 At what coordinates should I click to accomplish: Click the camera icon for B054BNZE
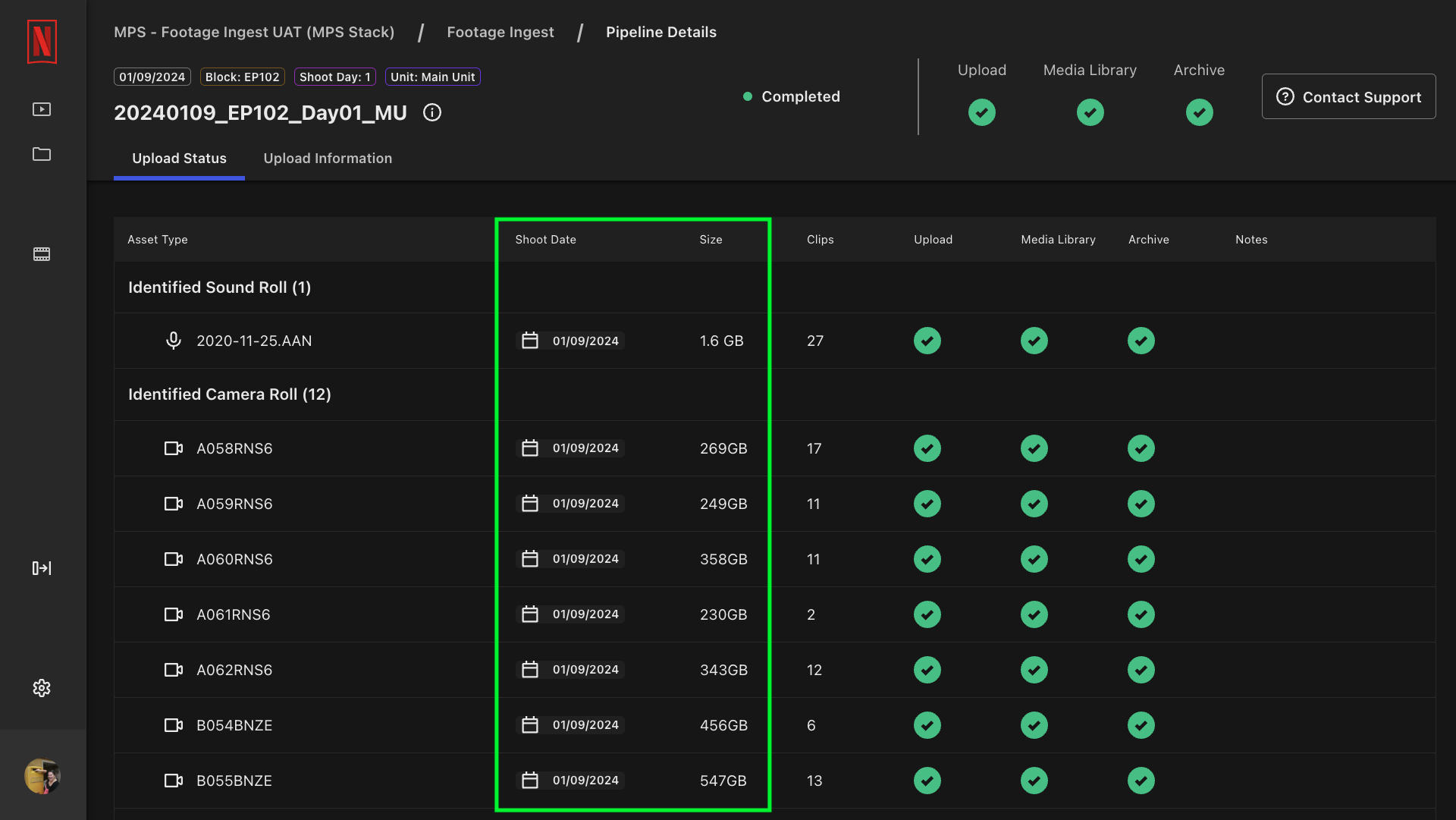pos(174,725)
